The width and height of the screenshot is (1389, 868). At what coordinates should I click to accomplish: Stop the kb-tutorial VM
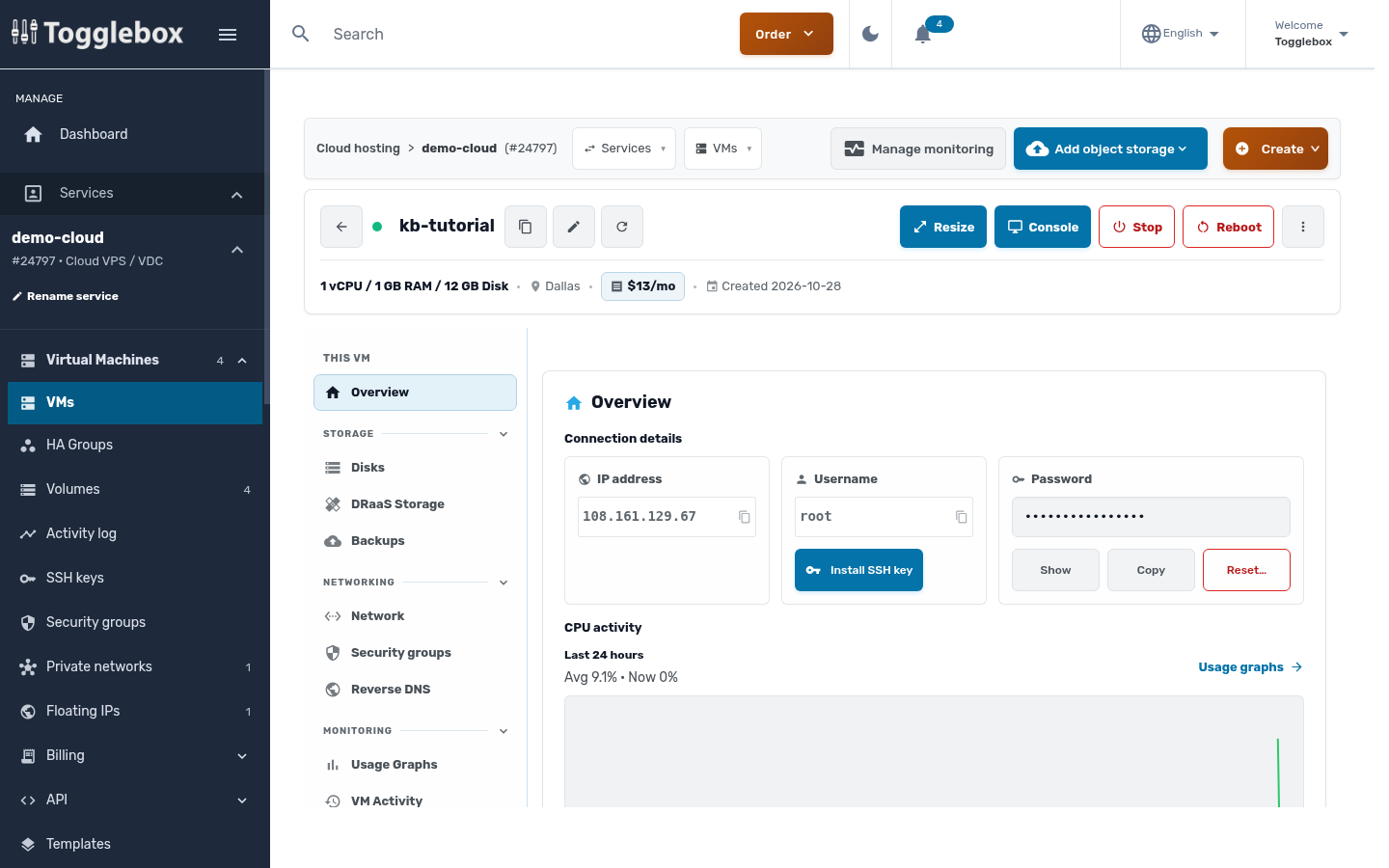click(x=1136, y=227)
